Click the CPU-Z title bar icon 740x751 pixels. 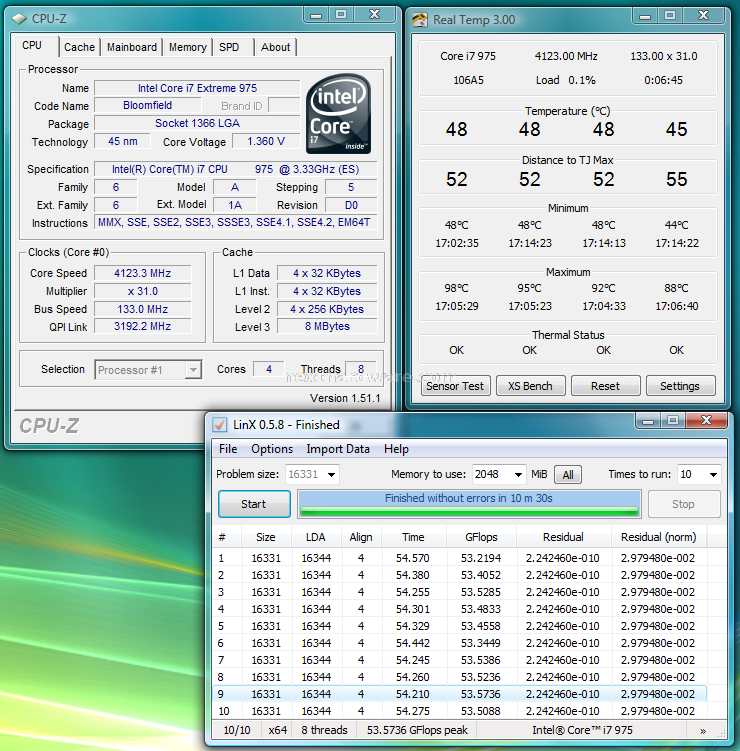pos(19,19)
